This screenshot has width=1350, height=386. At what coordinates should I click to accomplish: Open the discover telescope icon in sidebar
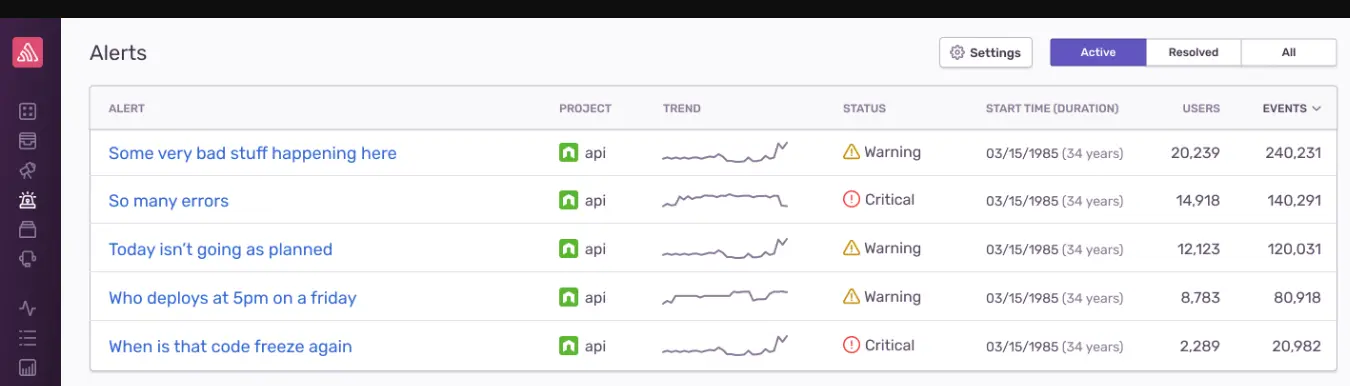tap(28, 170)
